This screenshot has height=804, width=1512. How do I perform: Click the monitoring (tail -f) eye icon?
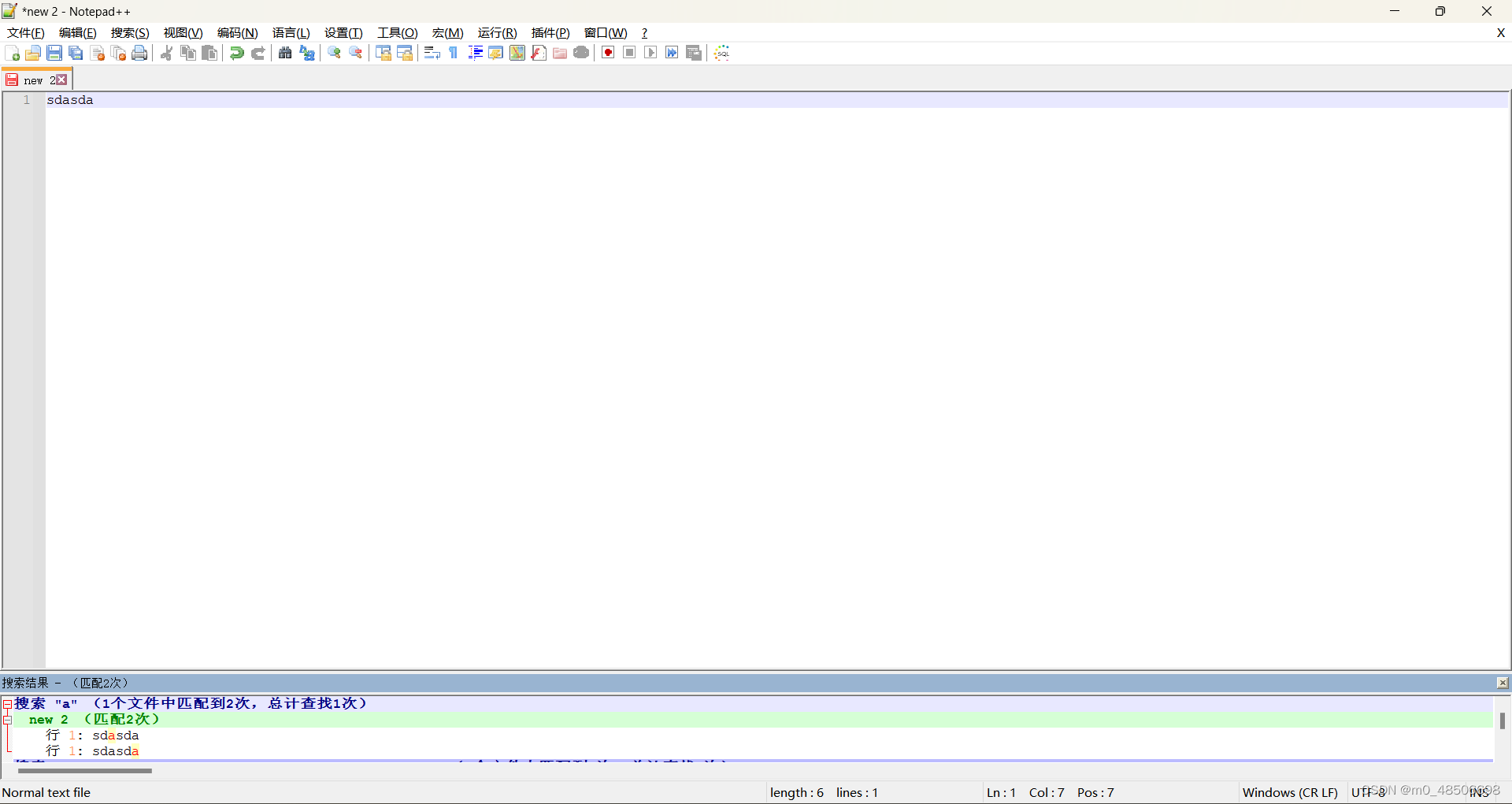(x=581, y=53)
